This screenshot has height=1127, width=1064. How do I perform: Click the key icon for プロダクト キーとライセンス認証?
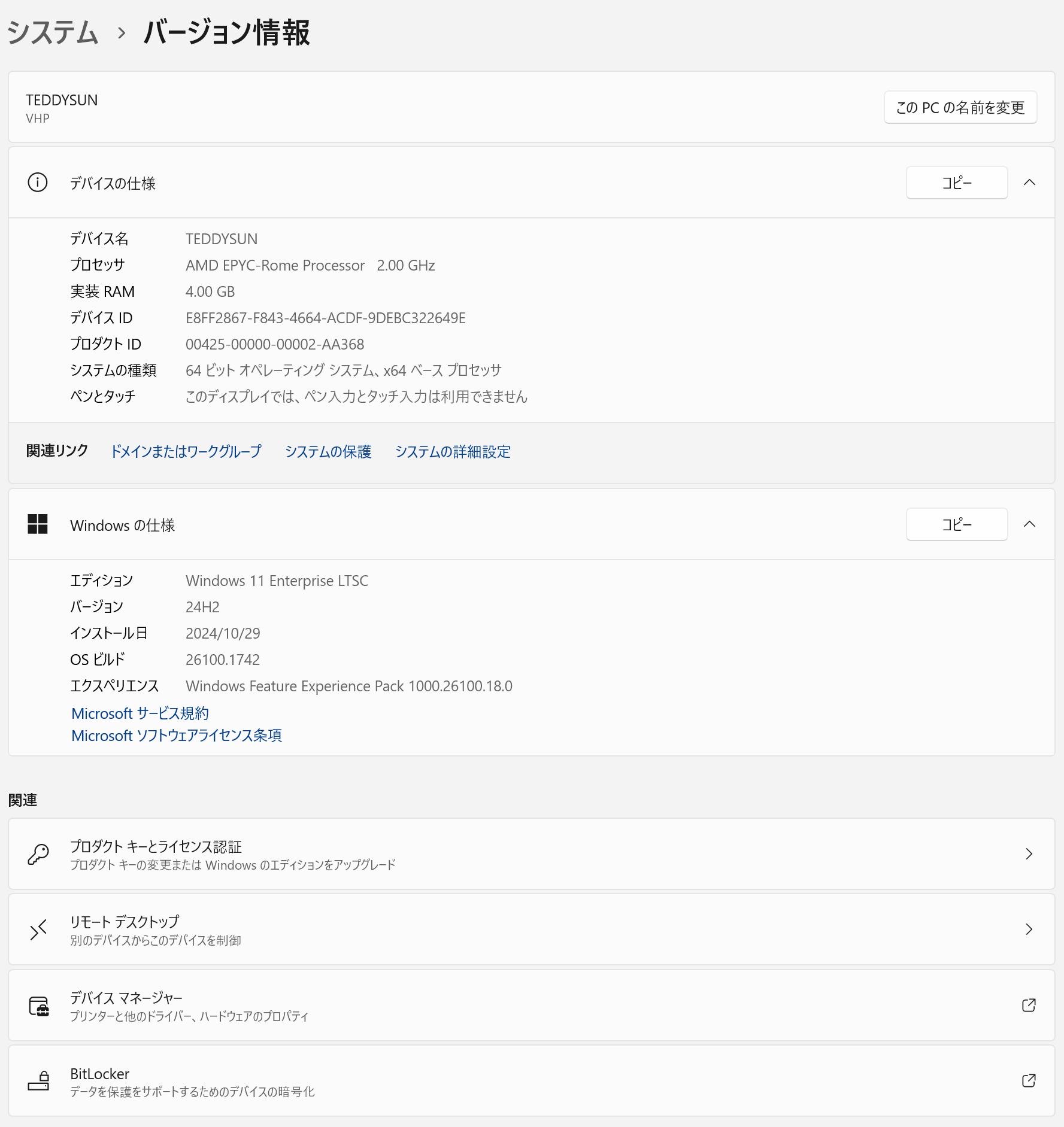tap(38, 854)
